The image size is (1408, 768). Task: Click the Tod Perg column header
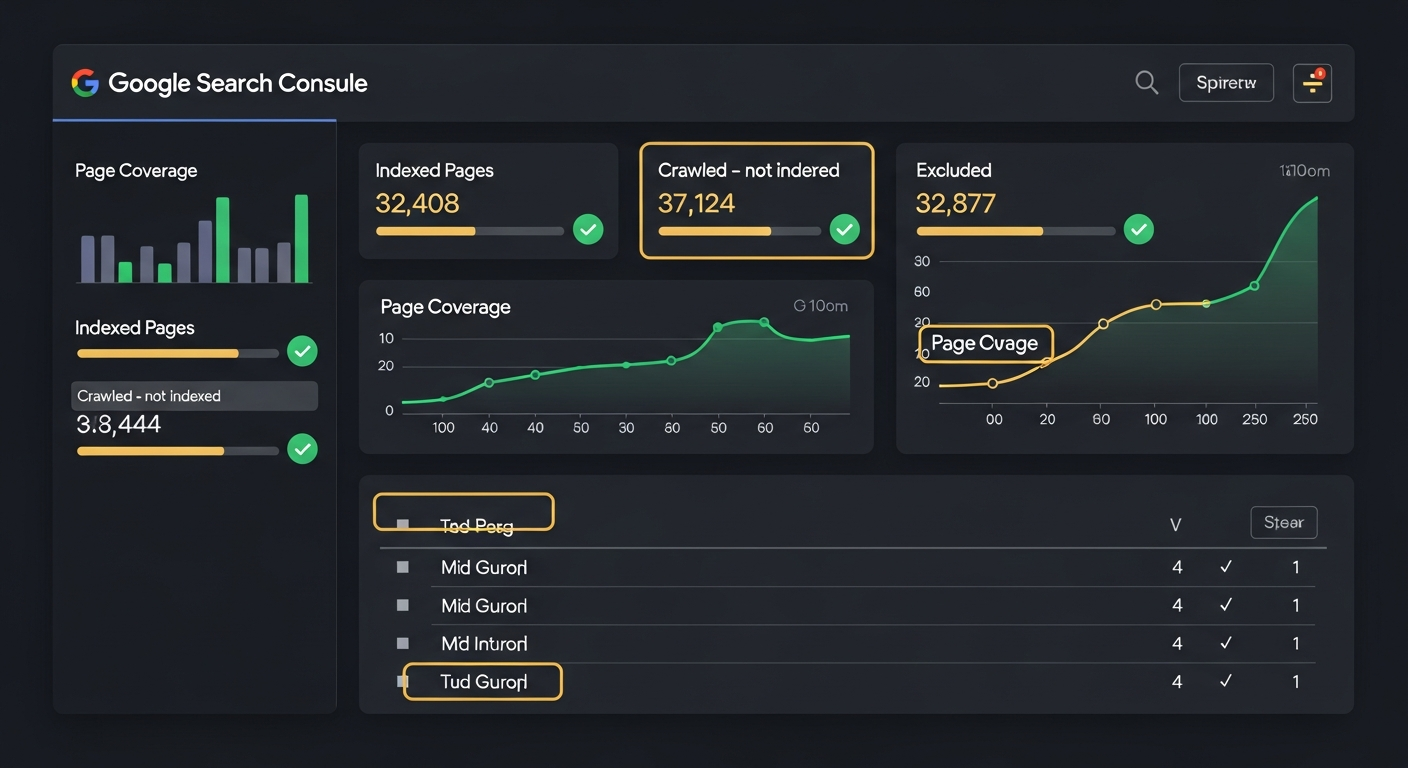[477, 526]
